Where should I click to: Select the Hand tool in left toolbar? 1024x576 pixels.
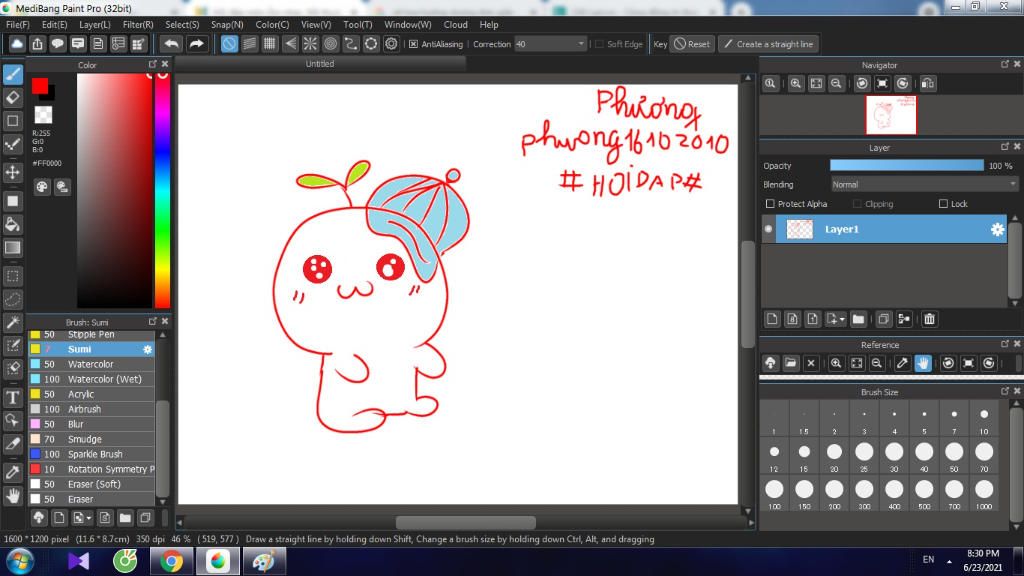coord(12,496)
